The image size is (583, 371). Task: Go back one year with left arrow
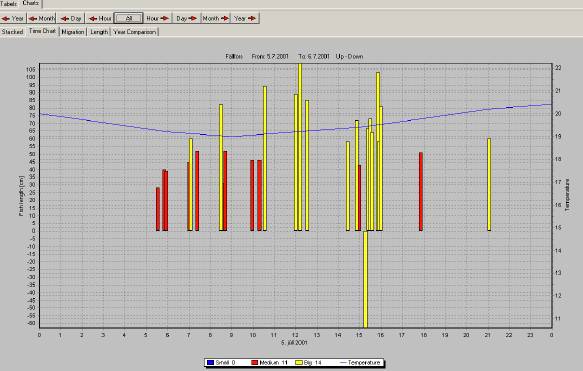coord(13,18)
